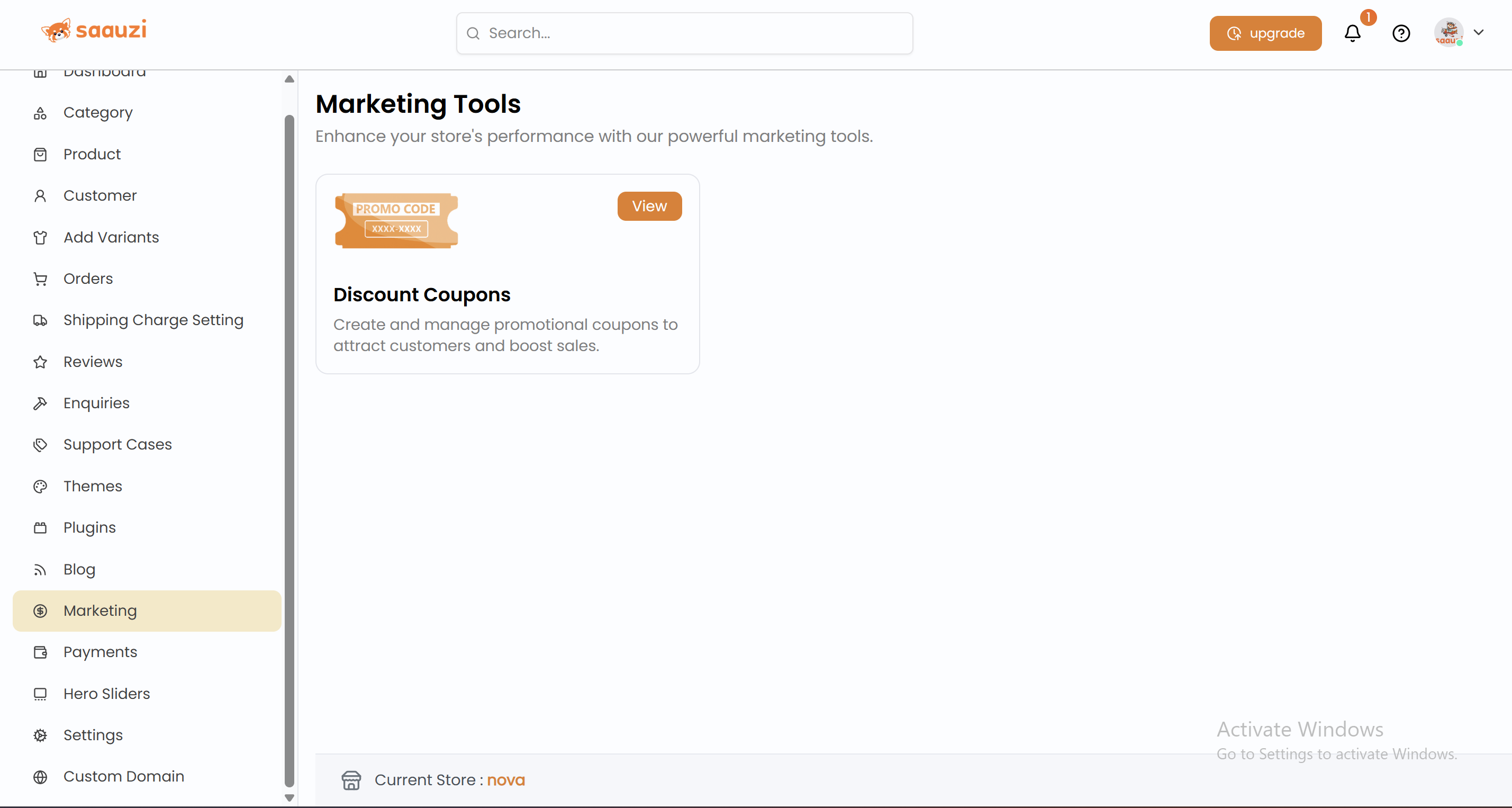Open the Payments menu item
This screenshot has width=1512, height=808.
[100, 652]
